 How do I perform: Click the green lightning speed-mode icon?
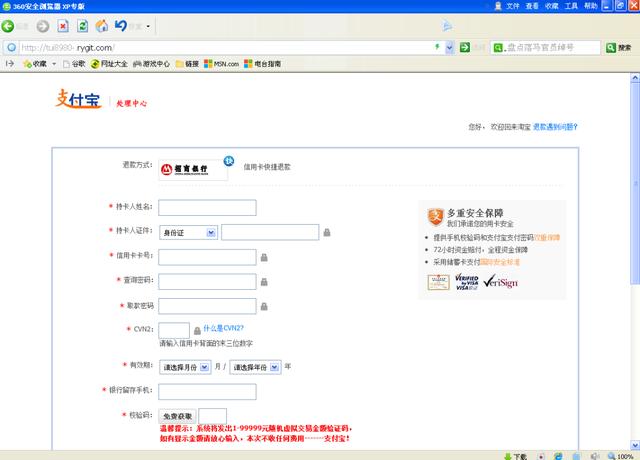coord(437,47)
